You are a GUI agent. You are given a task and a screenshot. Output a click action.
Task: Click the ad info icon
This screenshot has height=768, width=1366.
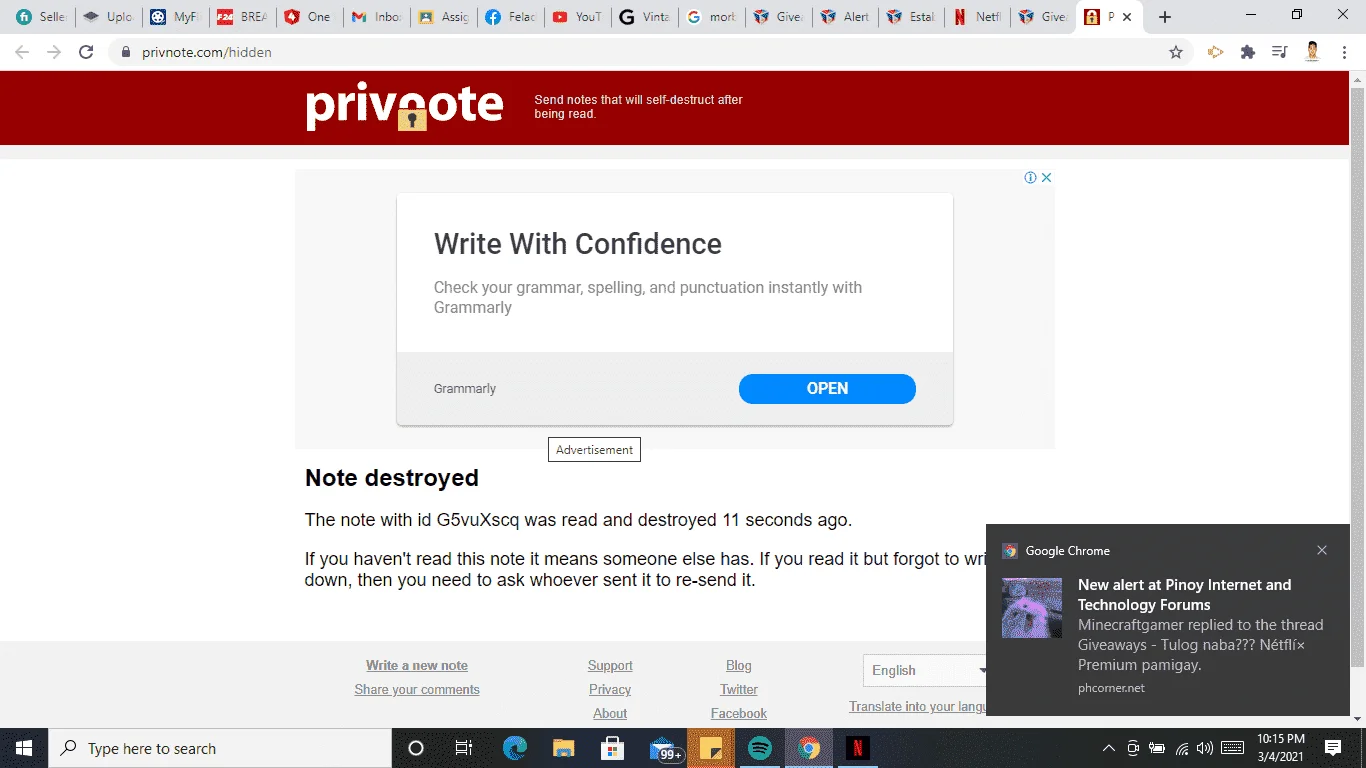[1030, 177]
